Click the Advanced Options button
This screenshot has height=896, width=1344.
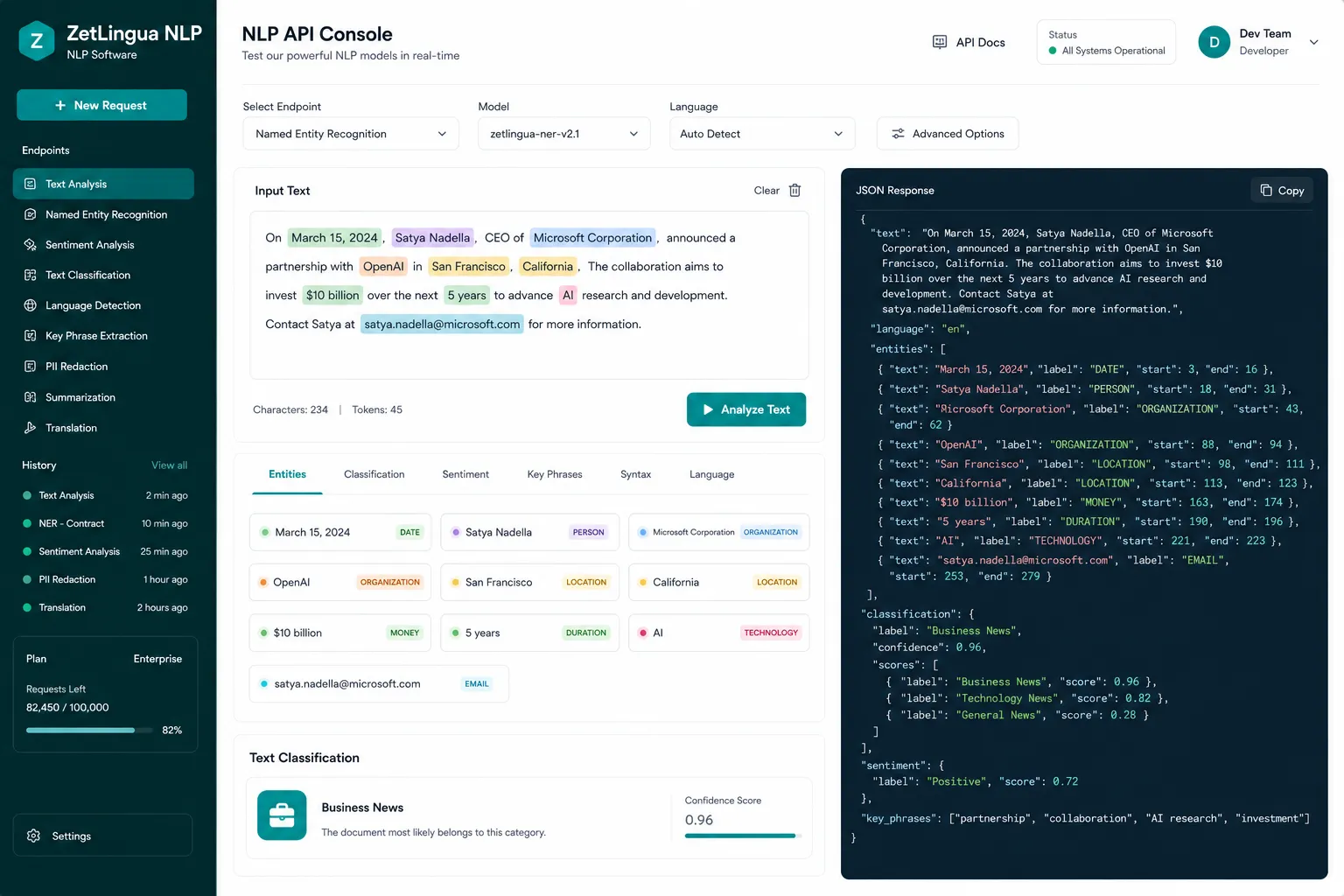pos(948,134)
